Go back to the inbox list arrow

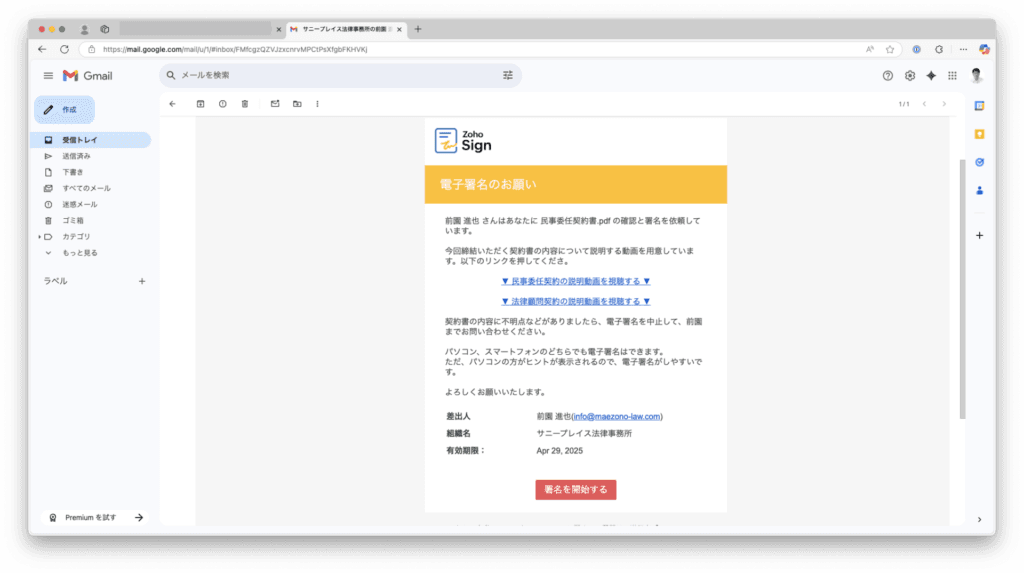tap(172, 104)
